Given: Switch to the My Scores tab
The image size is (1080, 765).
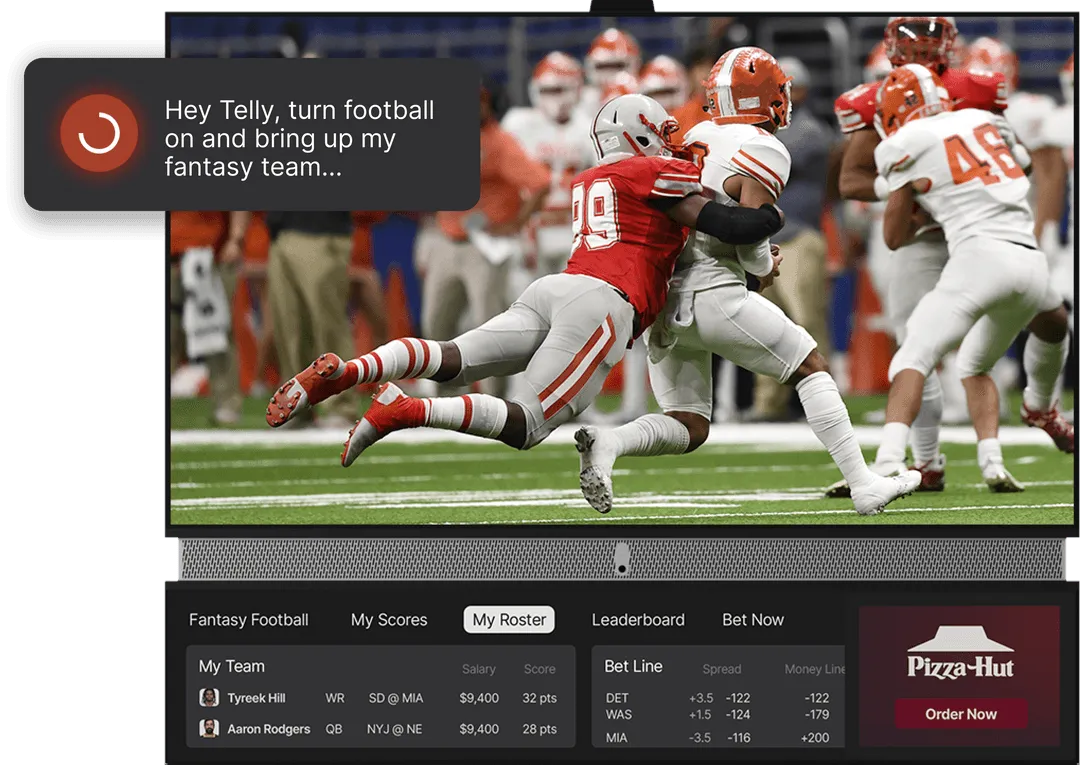Looking at the screenshot, I should click(x=389, y=620).
